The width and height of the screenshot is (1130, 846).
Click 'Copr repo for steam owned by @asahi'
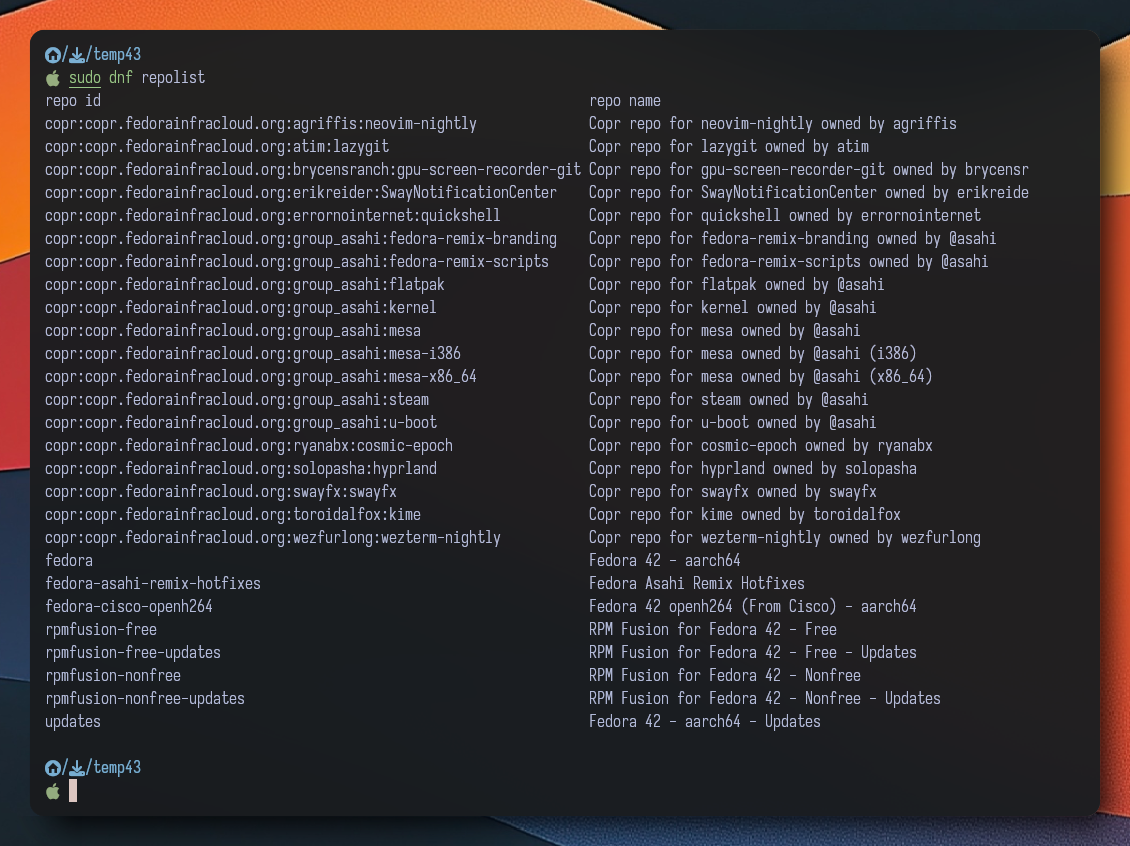pyautogui.click(x=729, y=401)
